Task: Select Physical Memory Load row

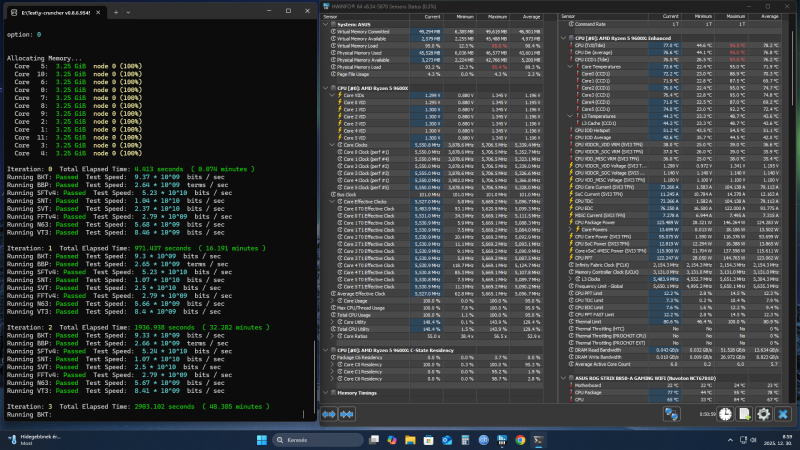Action: (433, 67)
